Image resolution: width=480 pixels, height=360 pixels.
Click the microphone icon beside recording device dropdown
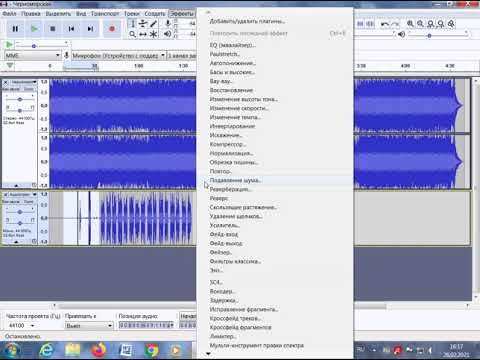click(66, 55)
